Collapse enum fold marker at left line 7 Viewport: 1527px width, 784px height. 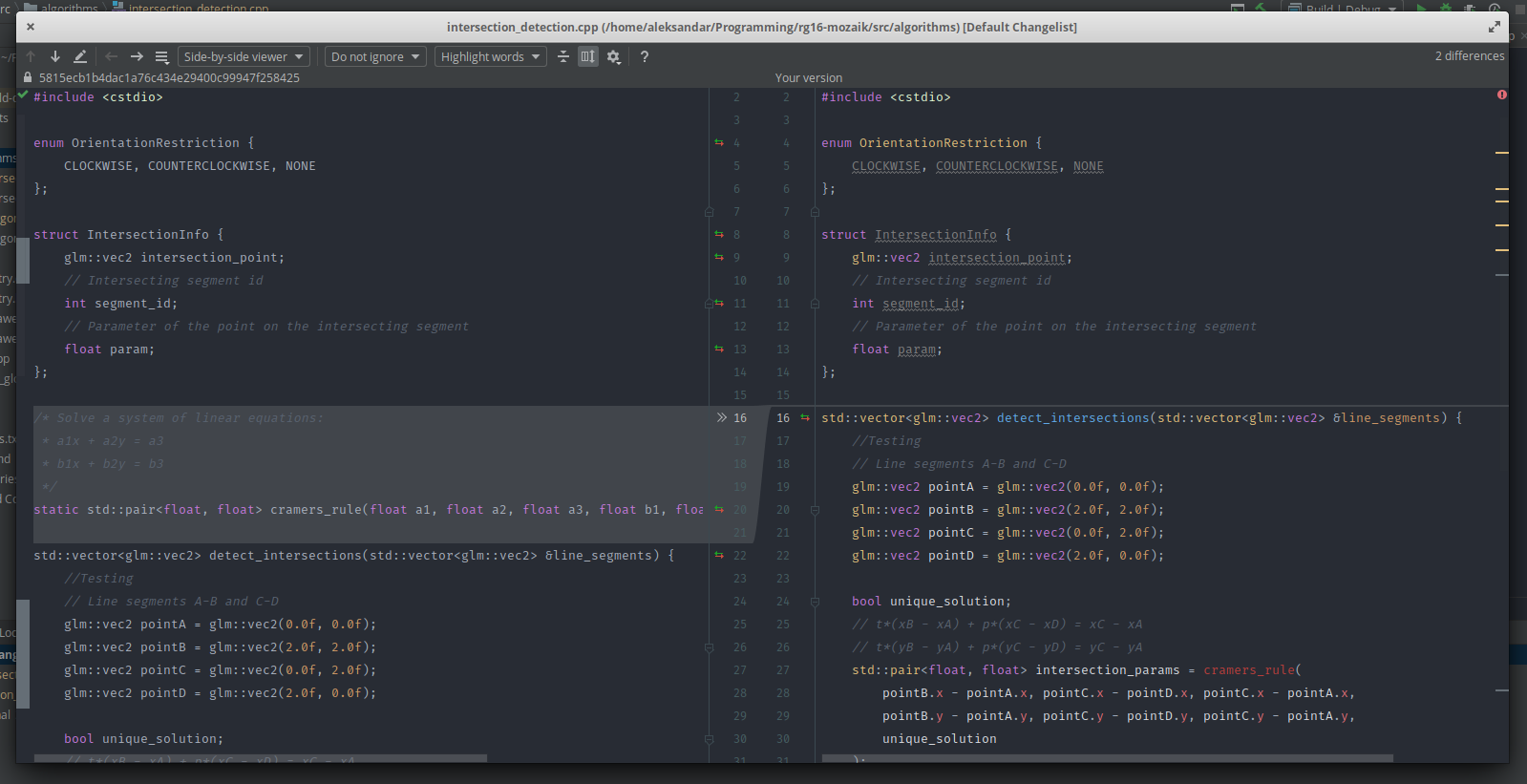tap(709, 212)
